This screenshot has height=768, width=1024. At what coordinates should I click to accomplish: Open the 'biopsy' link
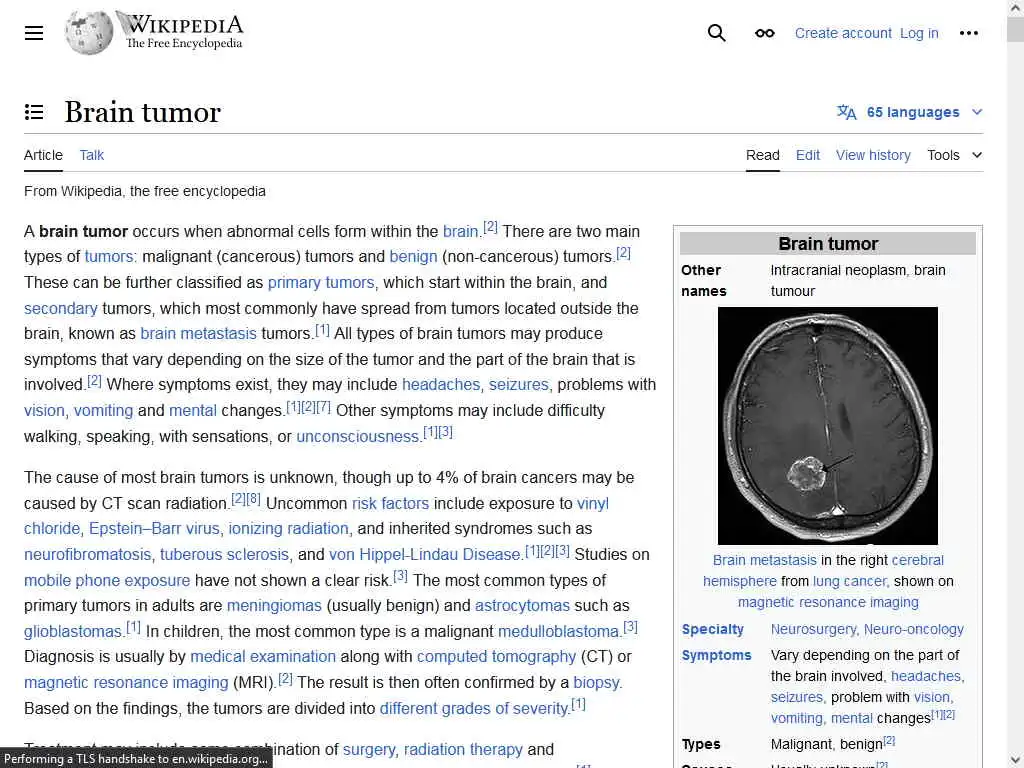(597, 682)
